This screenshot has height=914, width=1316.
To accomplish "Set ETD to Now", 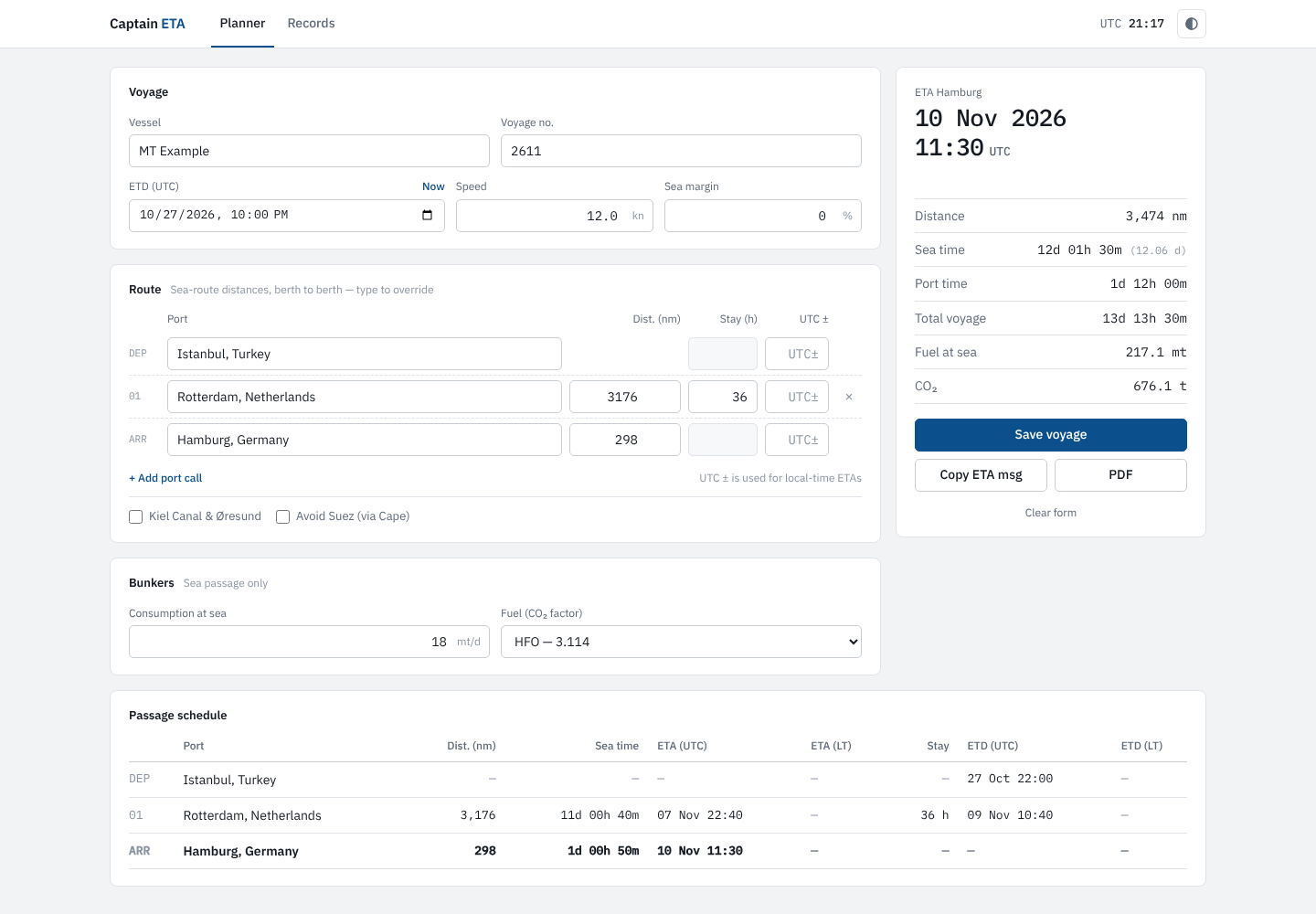I will pos(433,186).
